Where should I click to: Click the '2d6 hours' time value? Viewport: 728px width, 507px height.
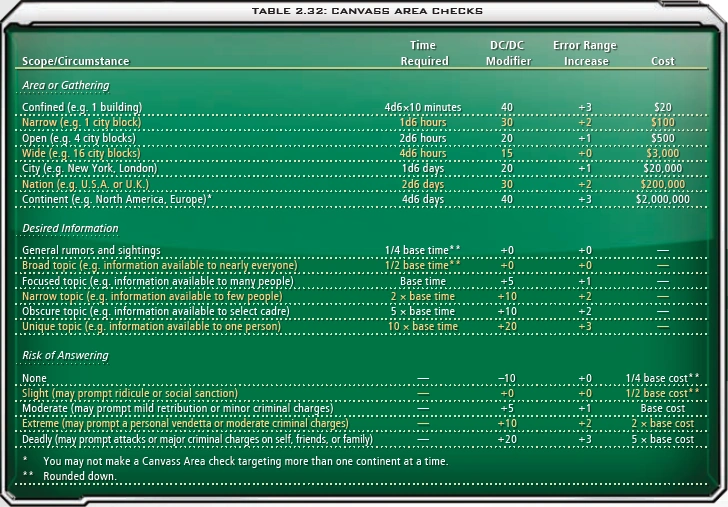click(423, 138)
